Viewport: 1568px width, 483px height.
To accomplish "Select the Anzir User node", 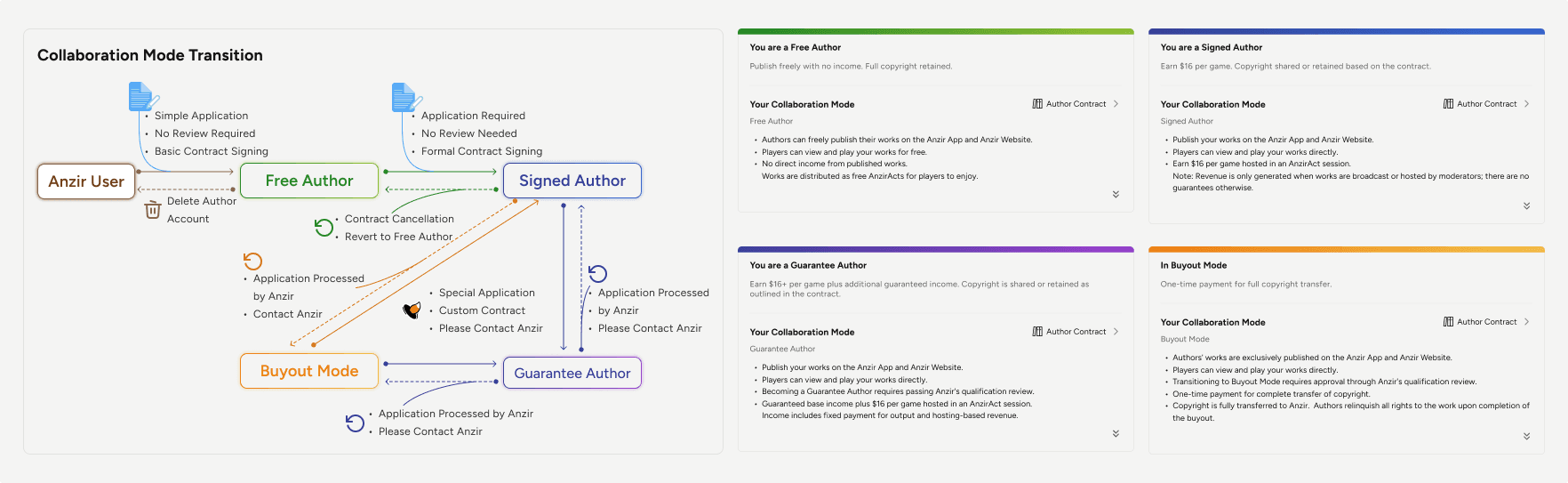I will point(86,181).
